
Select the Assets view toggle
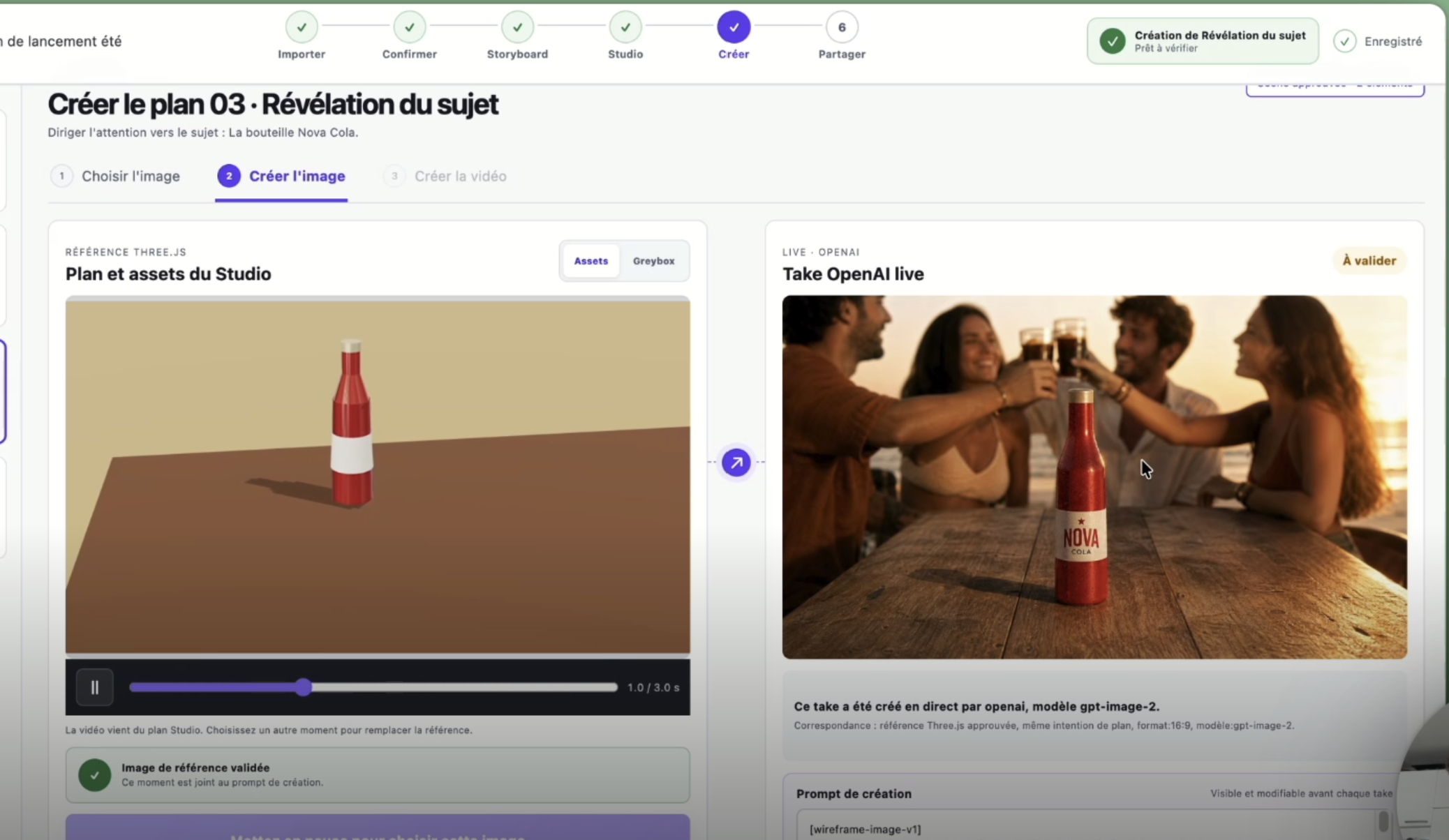[591, 261]
